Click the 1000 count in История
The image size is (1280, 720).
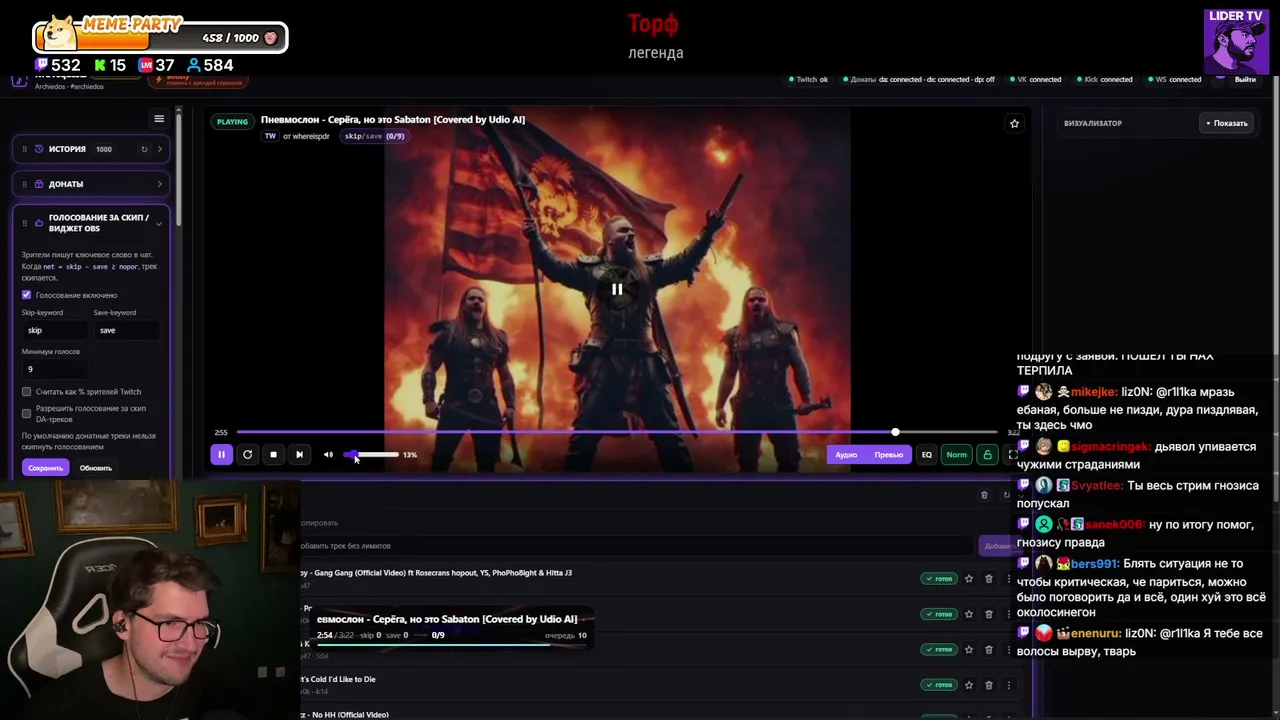pyautogui.click(x=104, y=149)
